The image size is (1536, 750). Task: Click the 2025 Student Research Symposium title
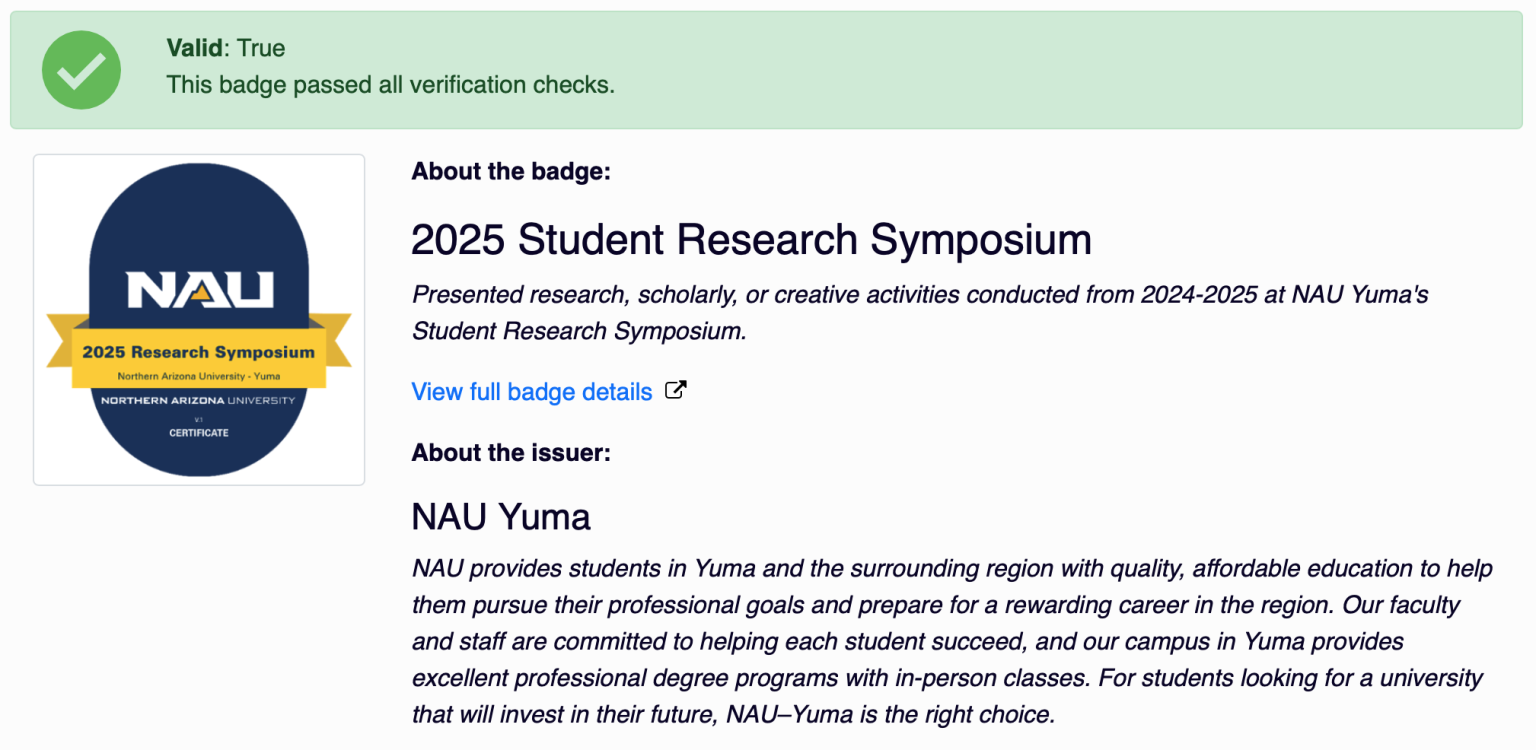click(751, 240)
